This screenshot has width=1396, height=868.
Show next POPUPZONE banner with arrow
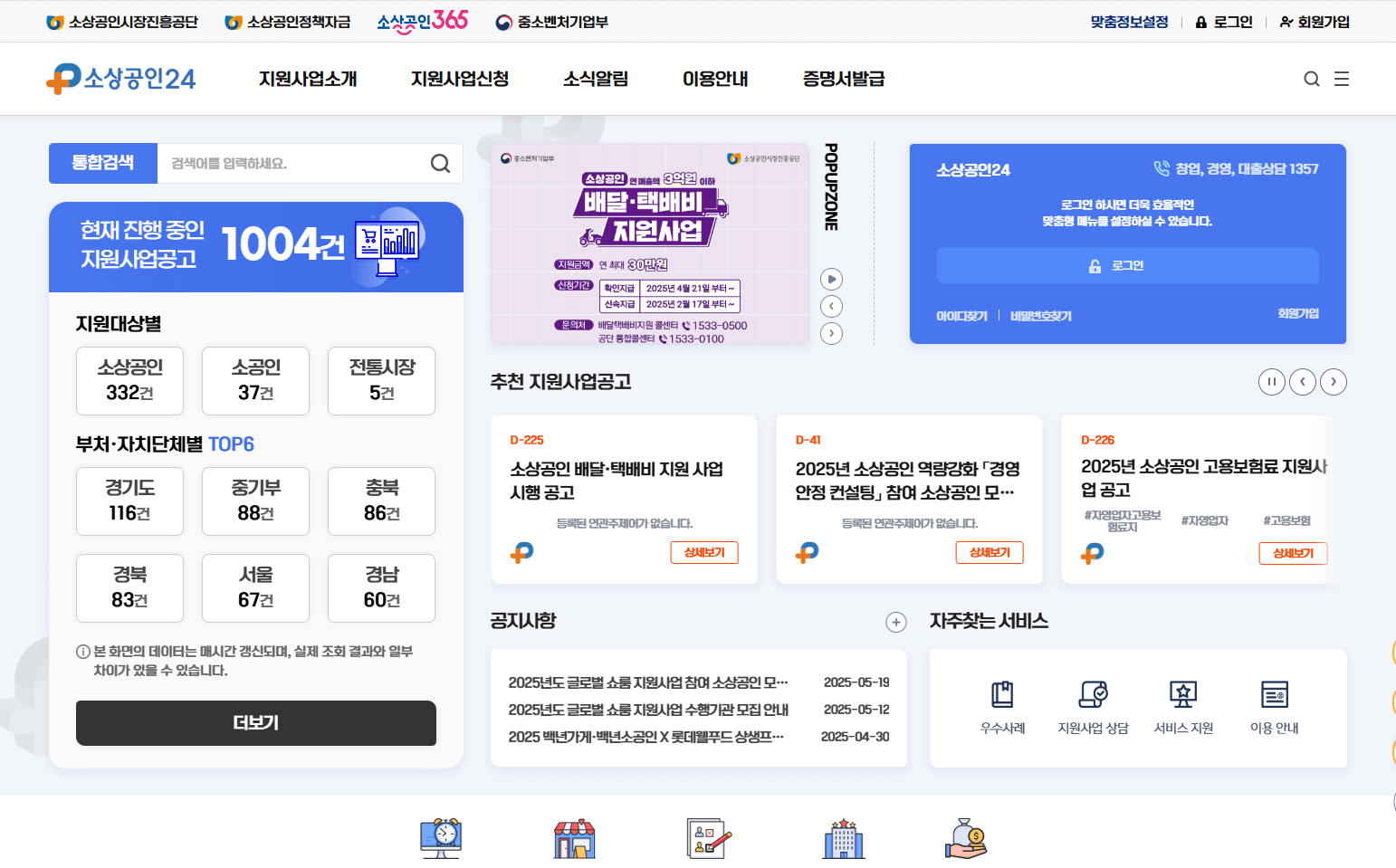(x=831, y=333)
